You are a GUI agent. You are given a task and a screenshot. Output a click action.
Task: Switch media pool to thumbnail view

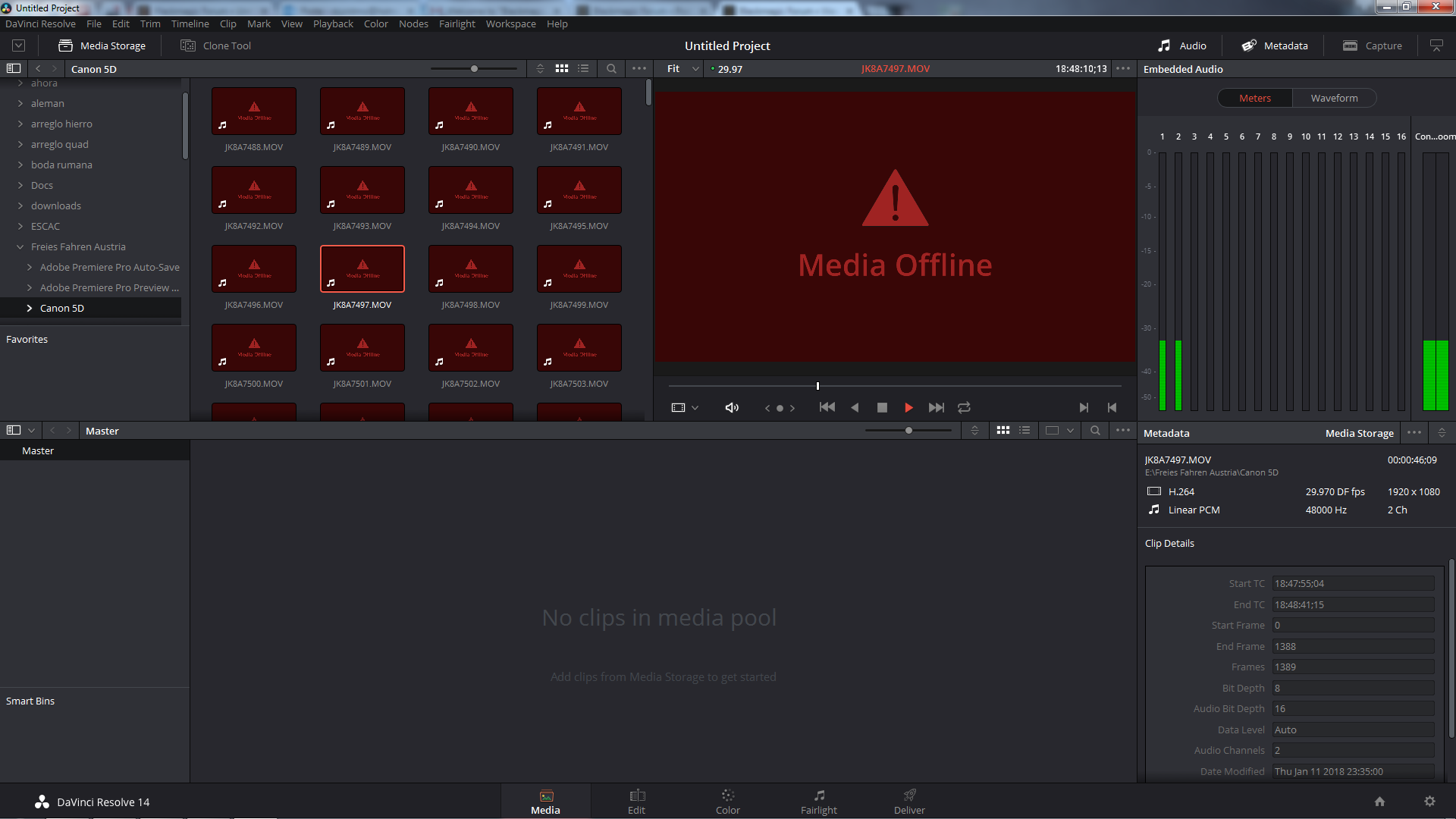pyautogui.click(x=1003, y=430)
